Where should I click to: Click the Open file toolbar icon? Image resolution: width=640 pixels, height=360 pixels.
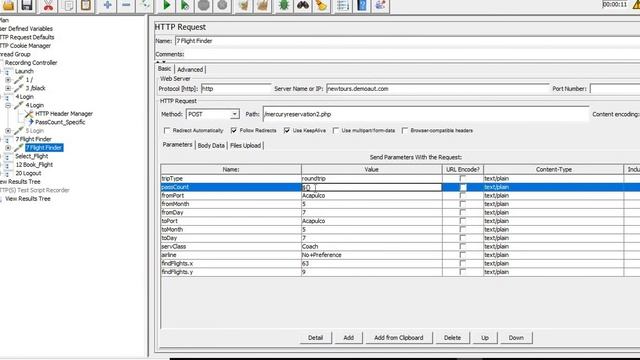click(x=9, y=5)
